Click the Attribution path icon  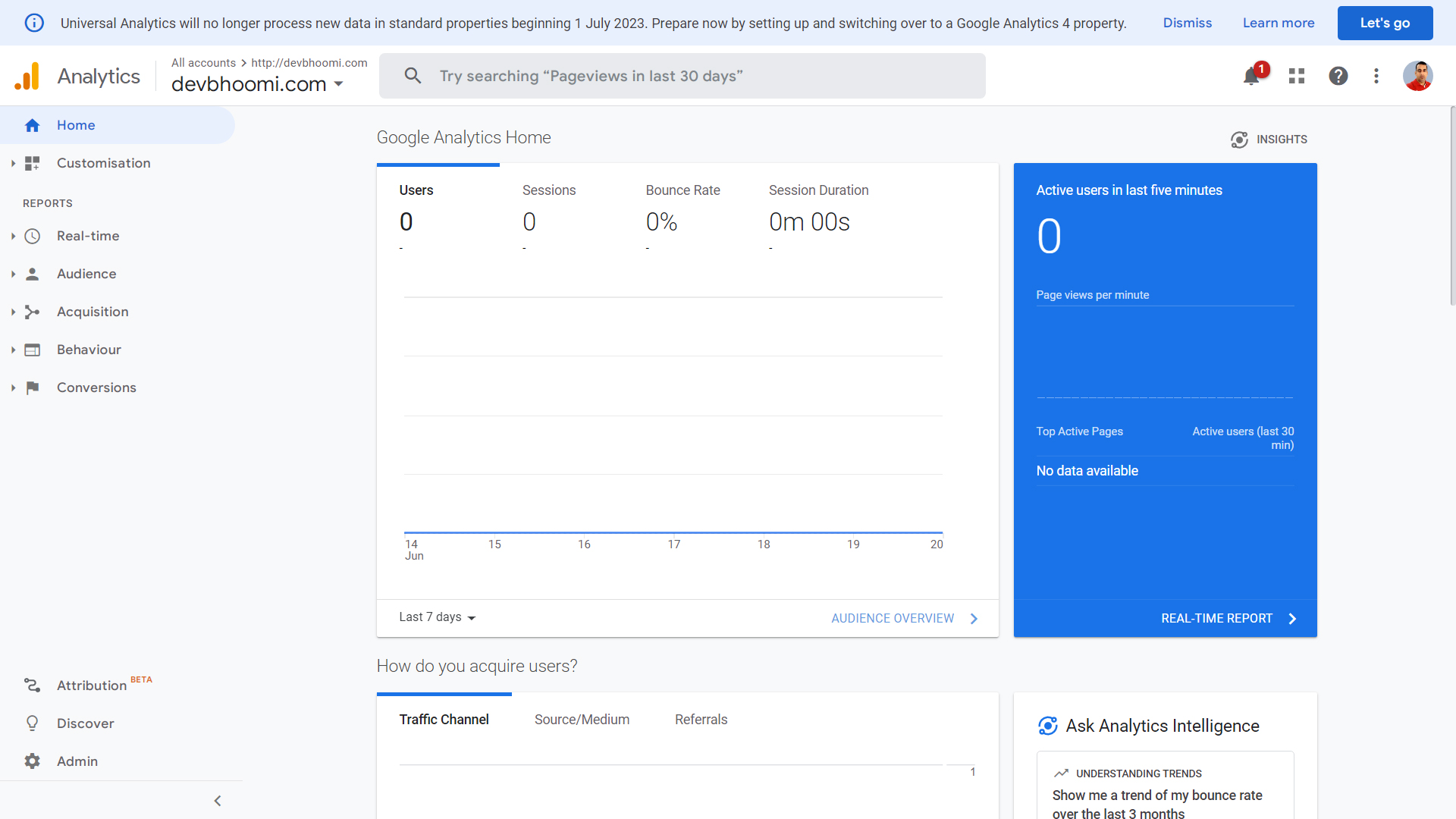(x=32, y=685)
